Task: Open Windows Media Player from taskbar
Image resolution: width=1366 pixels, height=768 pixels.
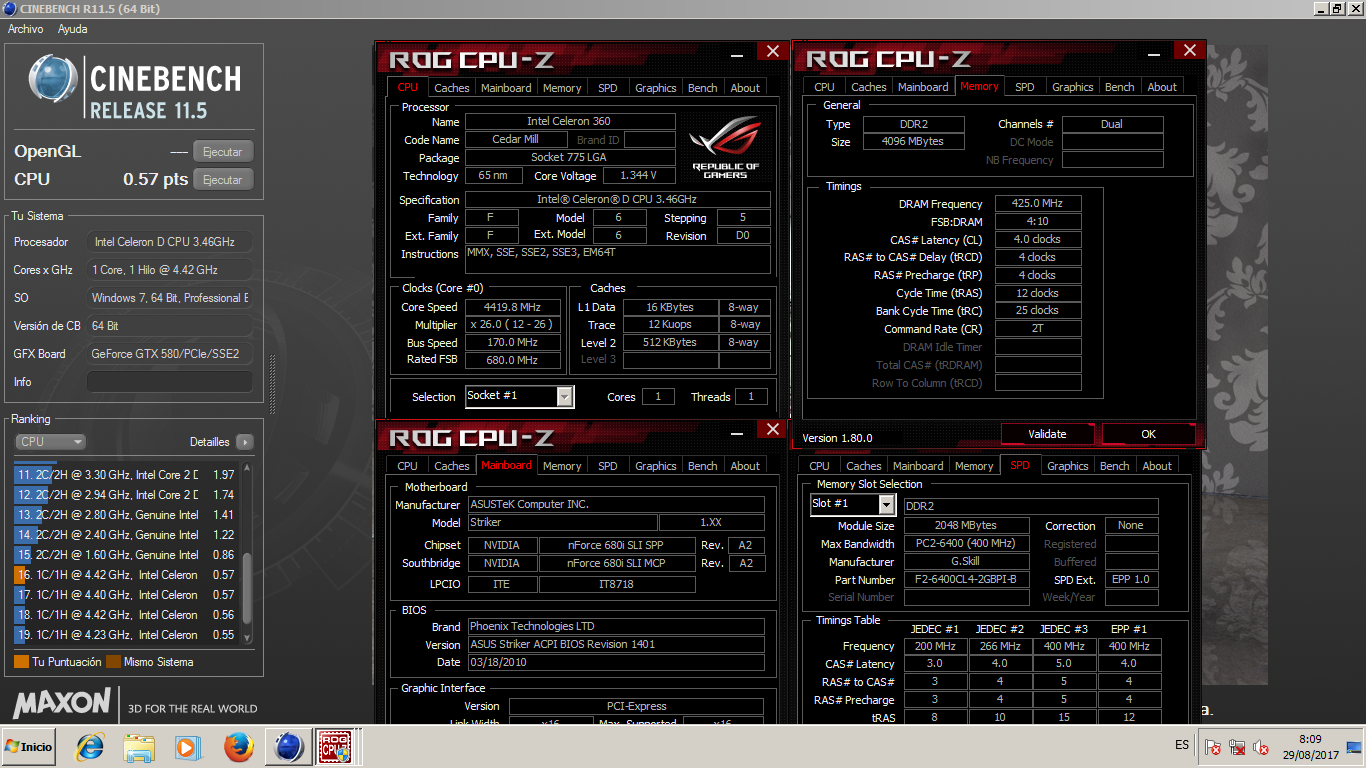Action: [x=187, y=746]
